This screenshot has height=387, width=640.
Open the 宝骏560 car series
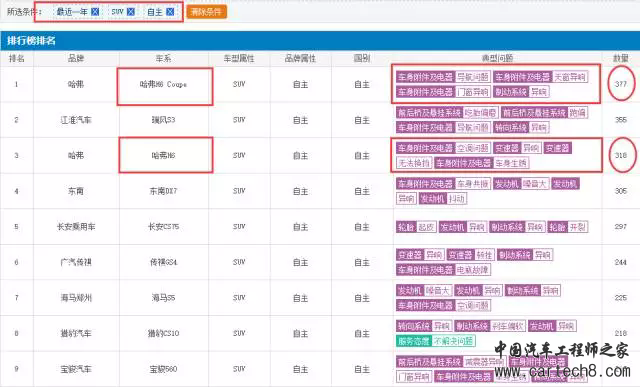click(163, 369)
